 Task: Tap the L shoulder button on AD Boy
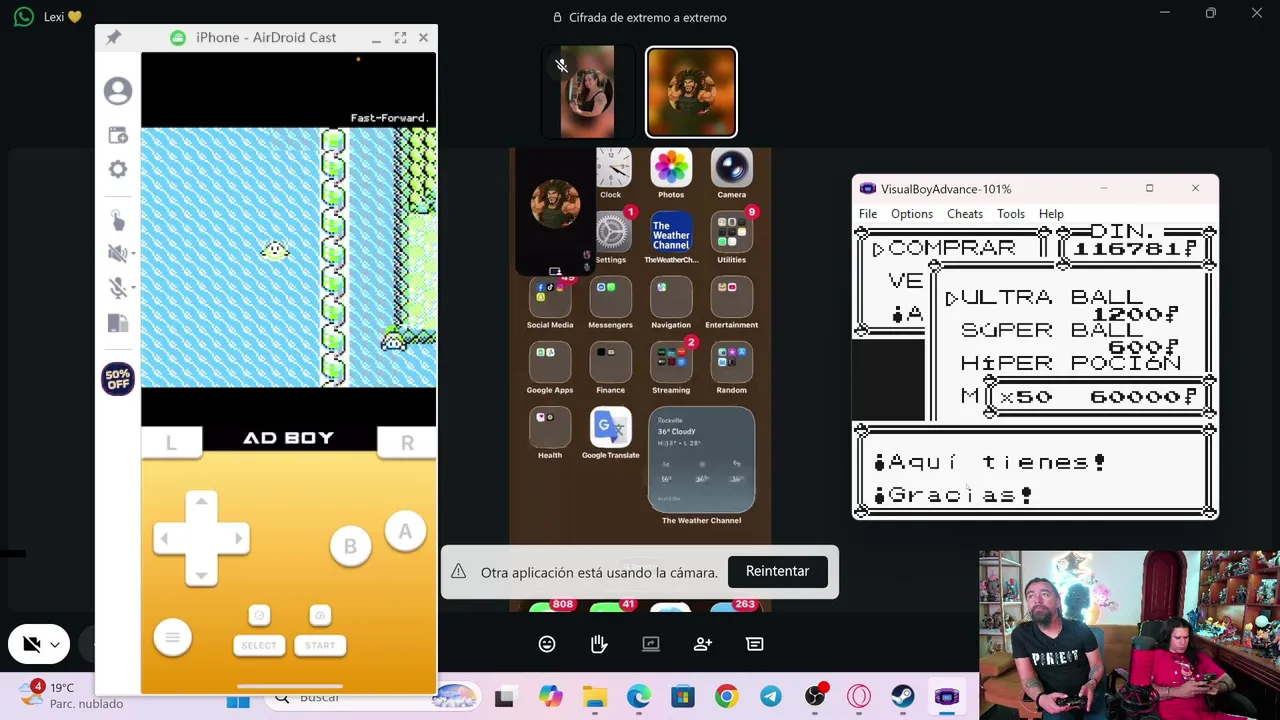point(171,442)
